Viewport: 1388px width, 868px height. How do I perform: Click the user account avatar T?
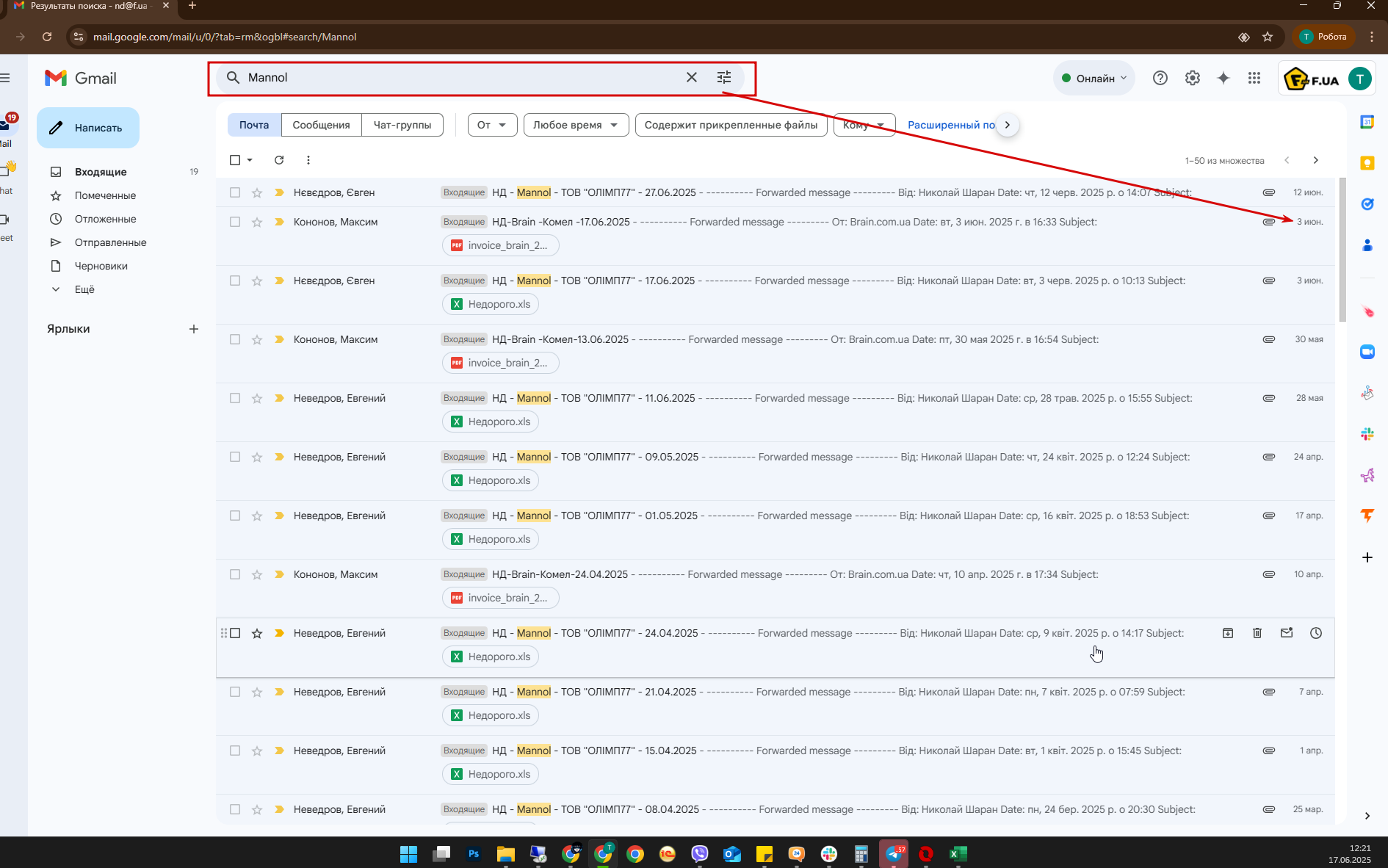pyautogui.click(x=1360, y=79)
